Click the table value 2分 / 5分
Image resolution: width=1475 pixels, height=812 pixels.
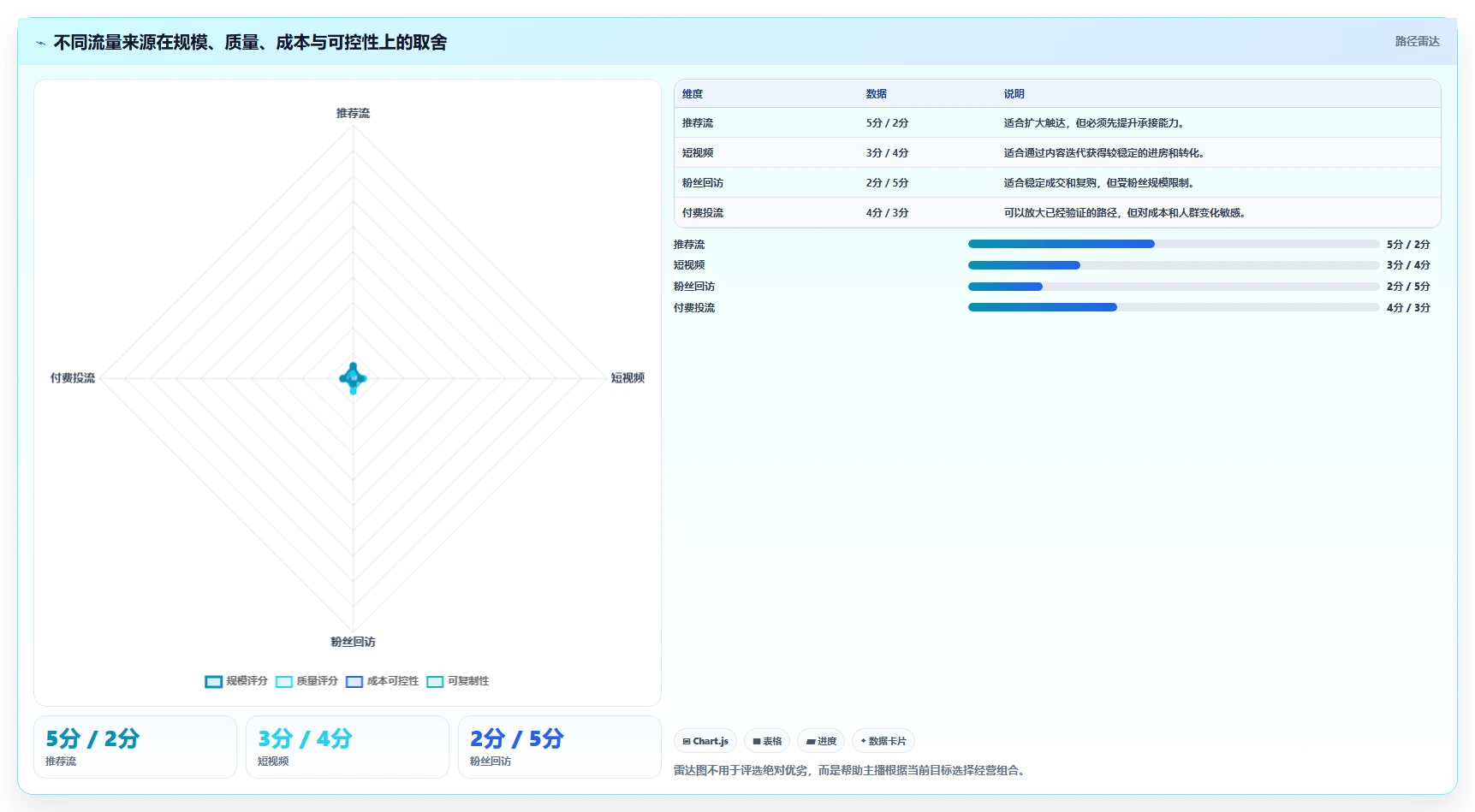pyautogui.click(x=887, y=183)
